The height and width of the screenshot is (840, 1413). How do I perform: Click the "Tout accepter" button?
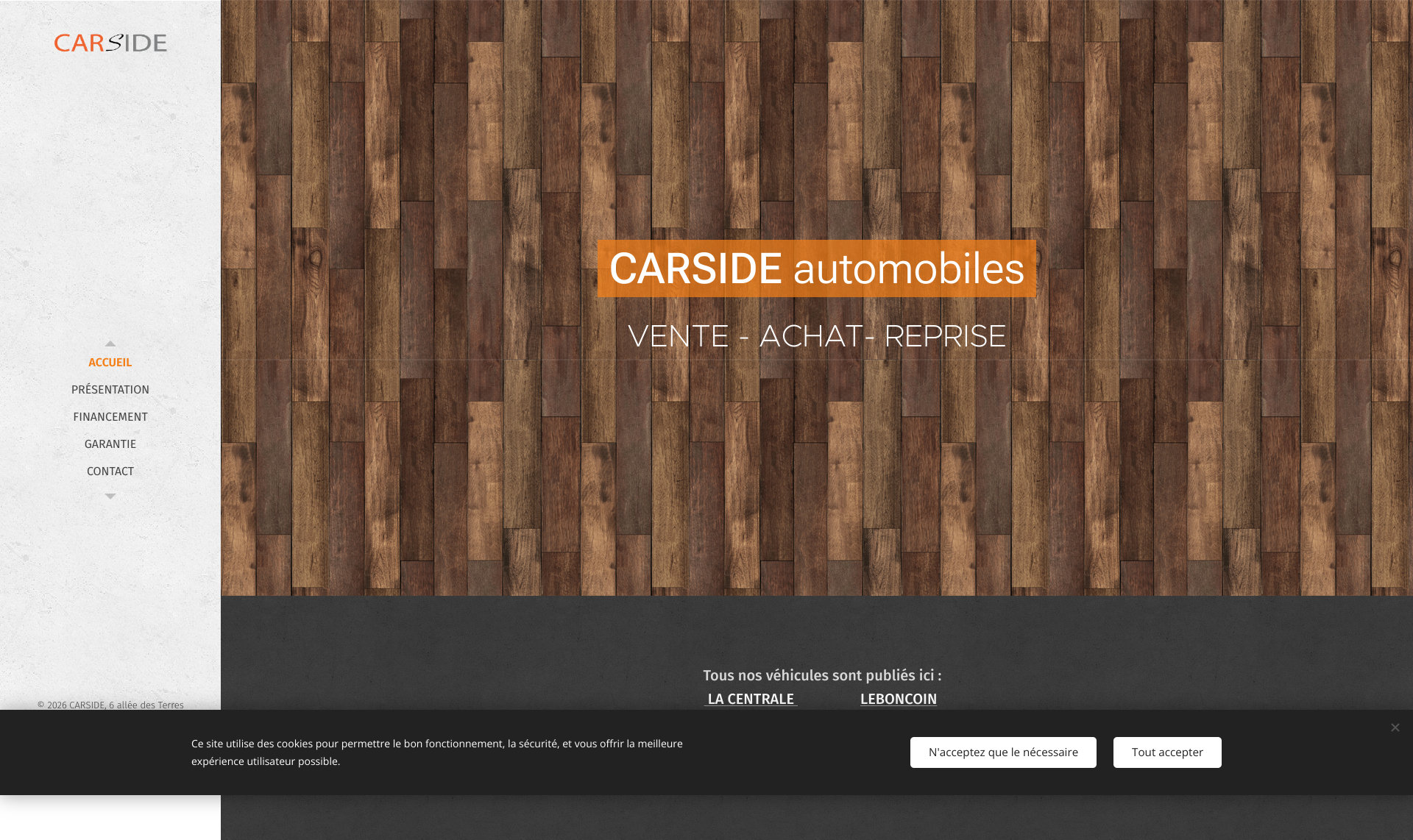point(1167,752)
